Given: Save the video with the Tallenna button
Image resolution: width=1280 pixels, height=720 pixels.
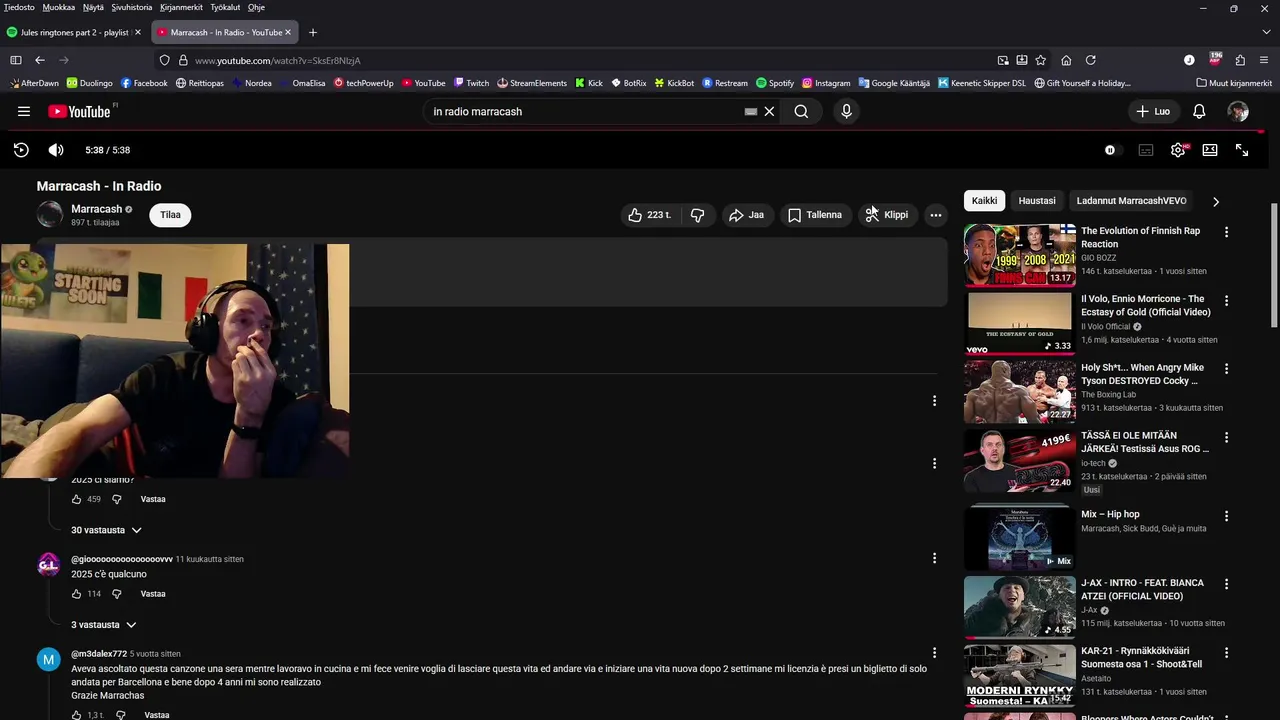Looking at the screenshot, I should (815, 215).
